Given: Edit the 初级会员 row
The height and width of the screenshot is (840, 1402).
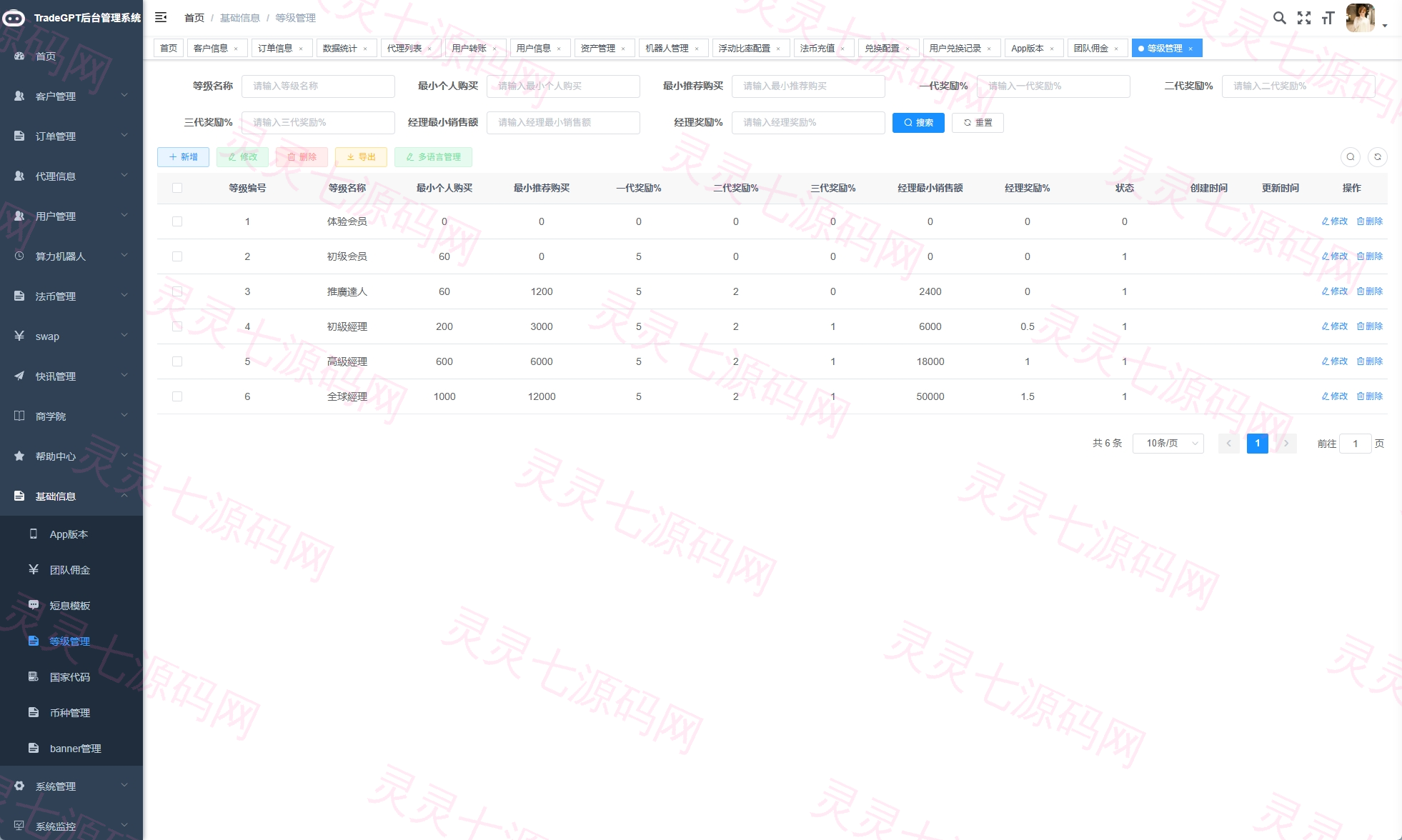Looking at the screenshot, I should [x=1334, y=256].
